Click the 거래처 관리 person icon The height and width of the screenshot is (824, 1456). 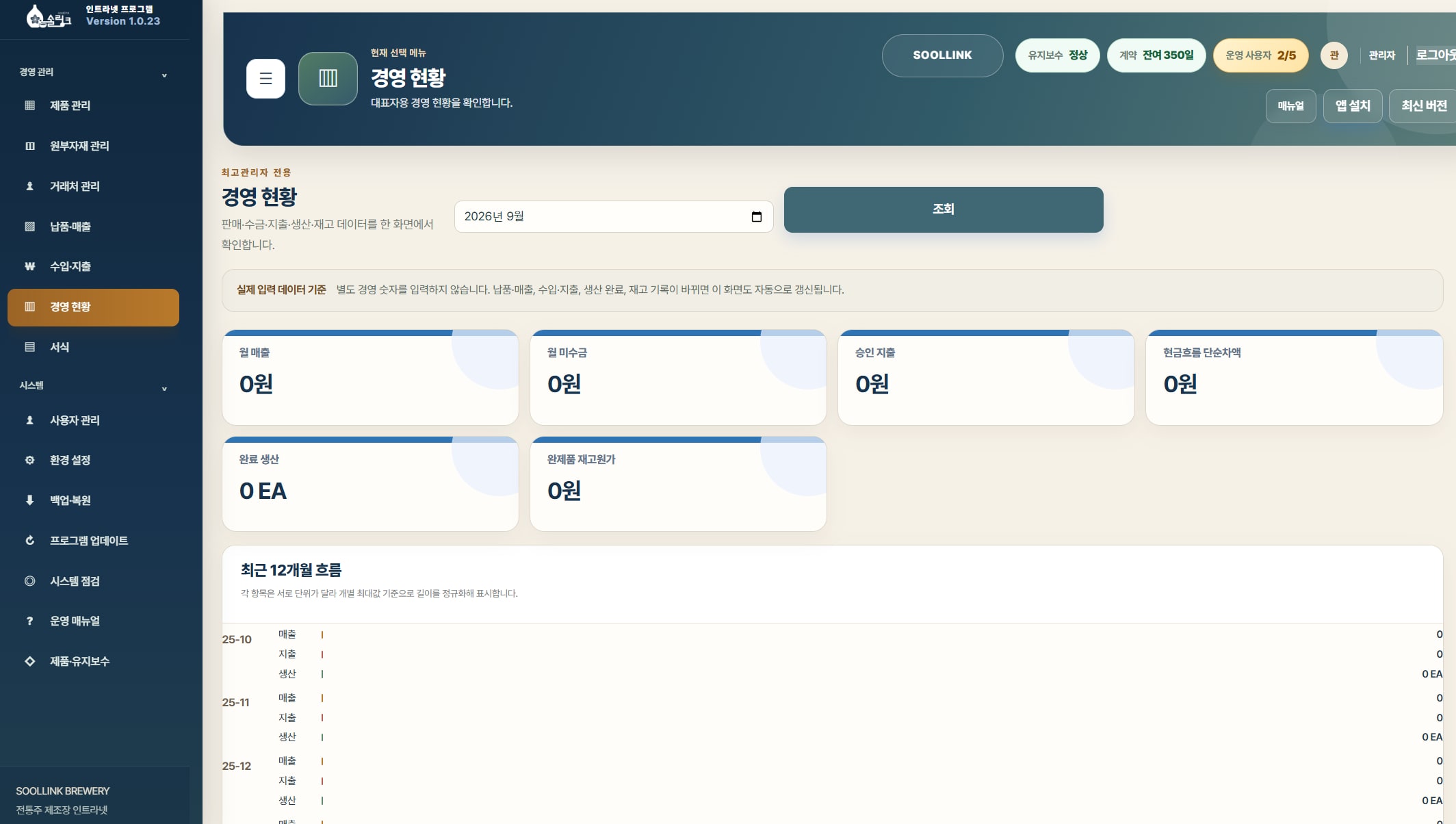pyautogui.click(x=29, y=186)
